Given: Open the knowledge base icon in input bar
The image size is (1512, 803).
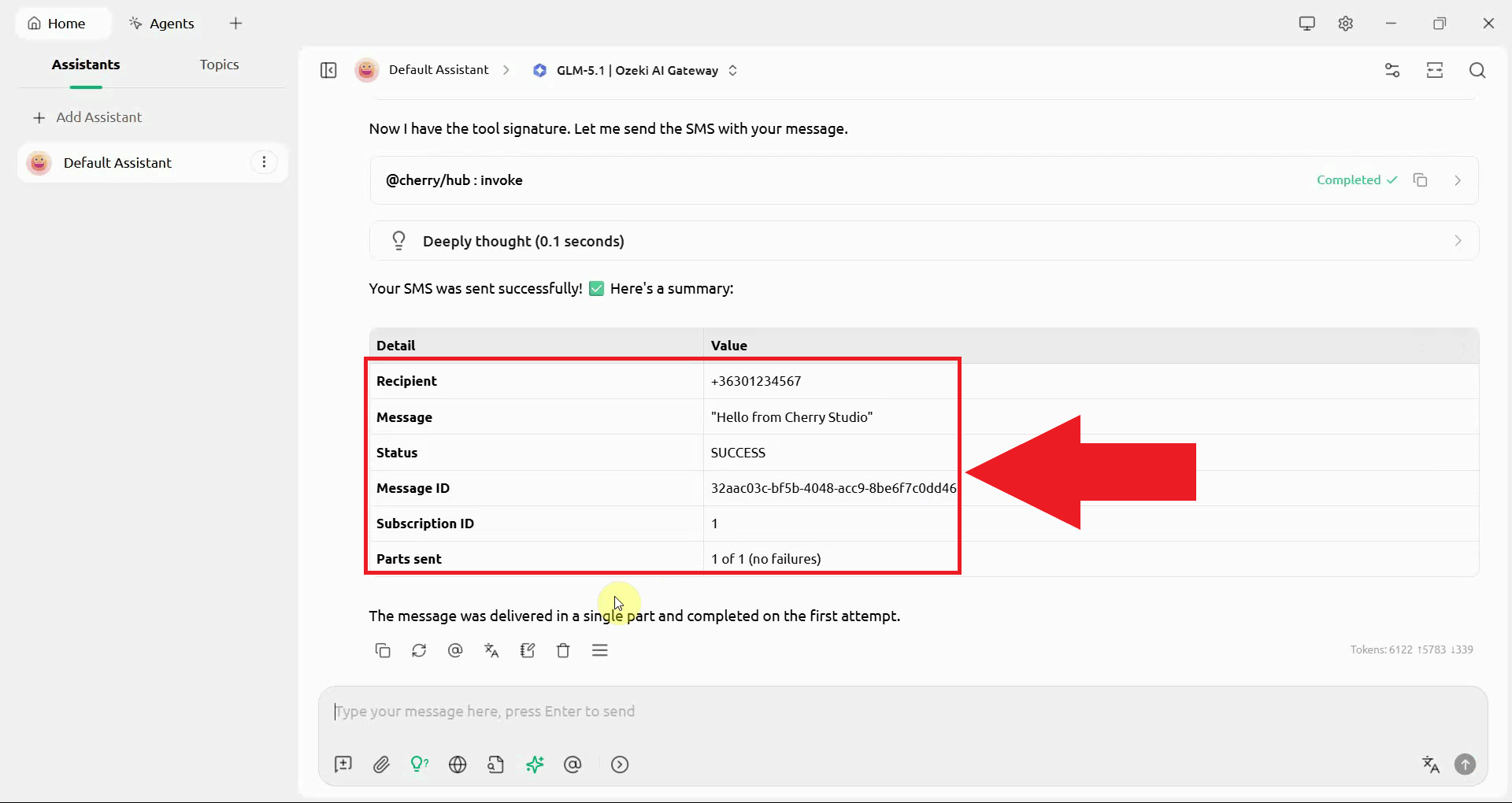Looking at the screenshot, I should tap(495, 764).
